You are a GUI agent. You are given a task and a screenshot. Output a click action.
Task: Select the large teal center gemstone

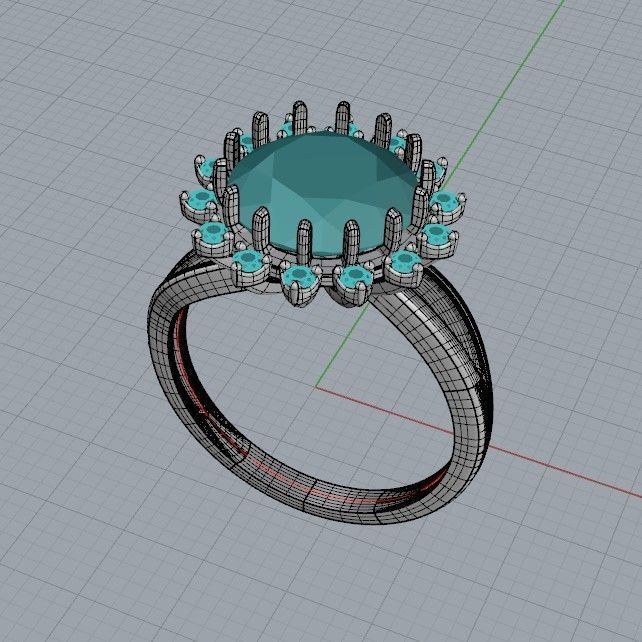[323, 192]
